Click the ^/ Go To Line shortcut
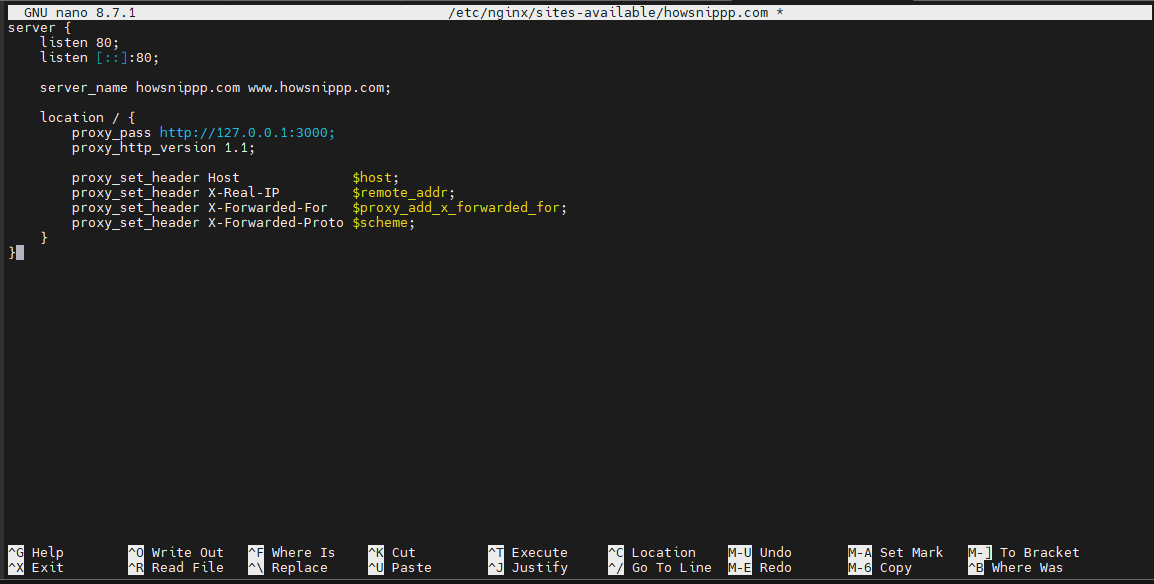 click(659, 568)
